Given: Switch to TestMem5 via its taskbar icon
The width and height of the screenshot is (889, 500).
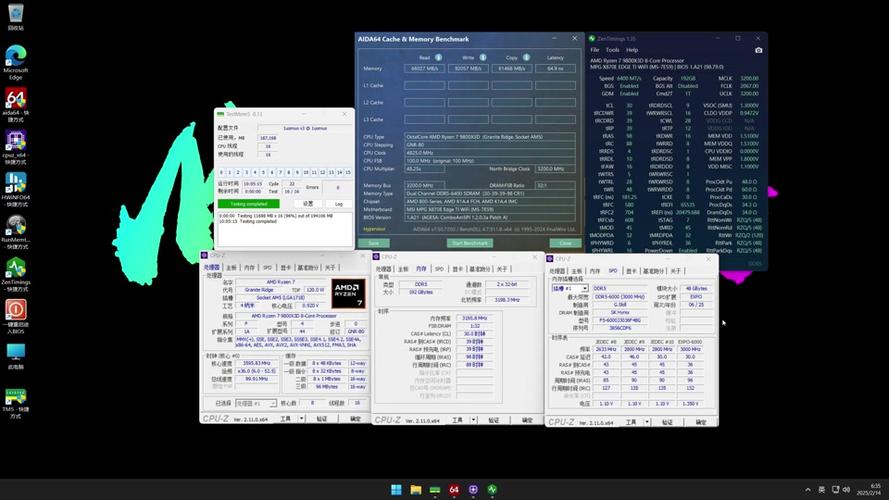Looking at the screenshot, I should tap(435, 489).
